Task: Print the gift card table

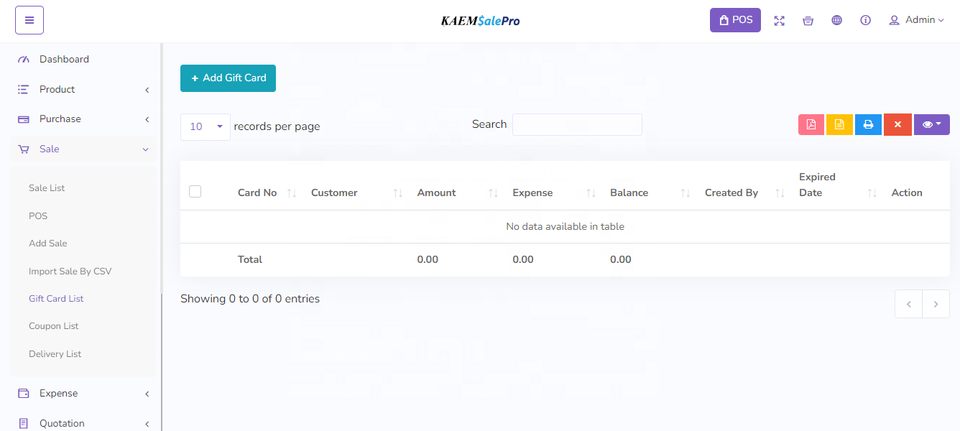Action: pyautogui.click(x=868, y=125)
